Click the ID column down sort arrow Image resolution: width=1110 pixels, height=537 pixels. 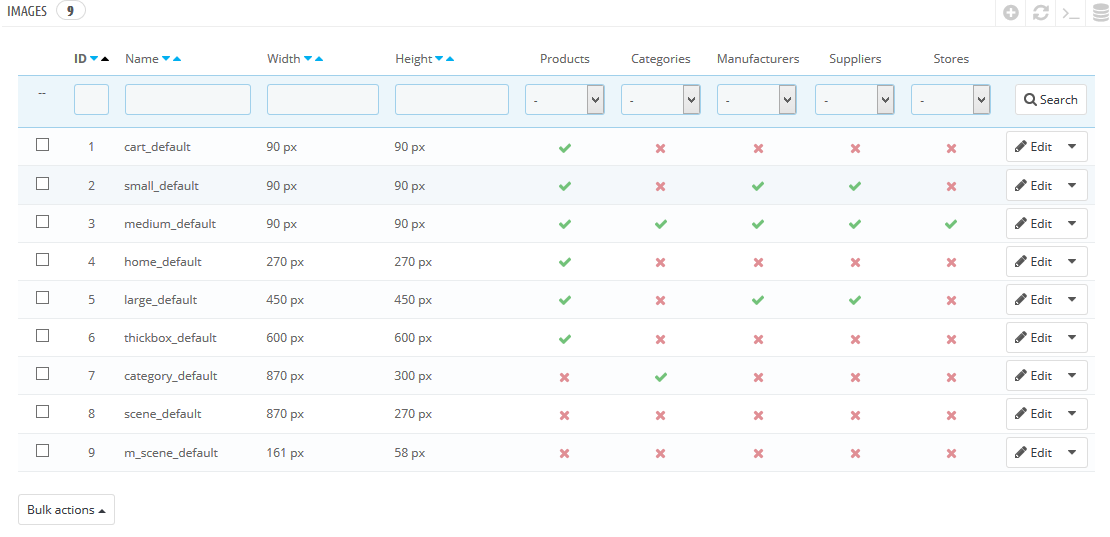pyautogui.click(x=94, y=59)
